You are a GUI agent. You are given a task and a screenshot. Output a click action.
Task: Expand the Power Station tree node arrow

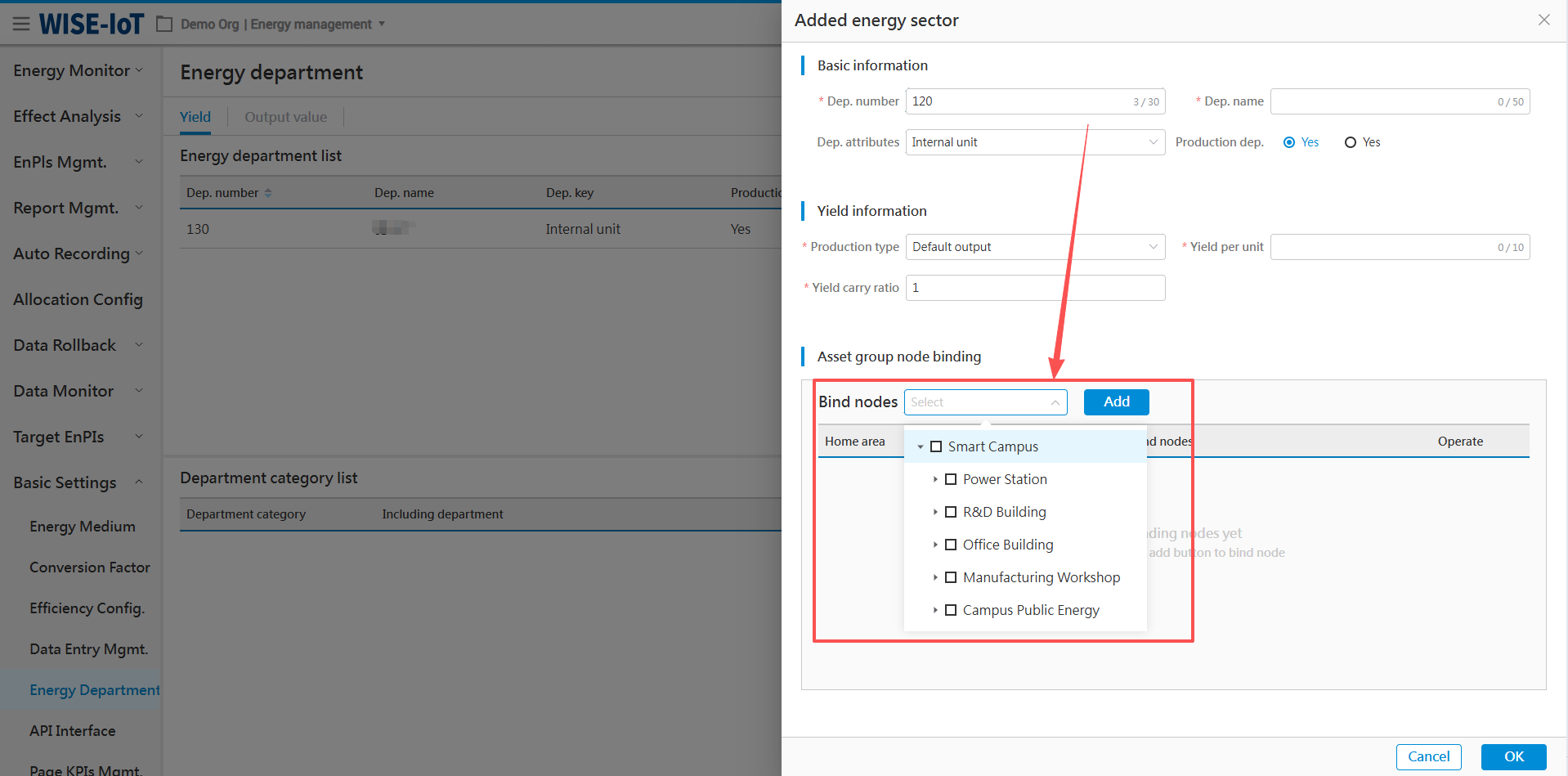[935, 479]
